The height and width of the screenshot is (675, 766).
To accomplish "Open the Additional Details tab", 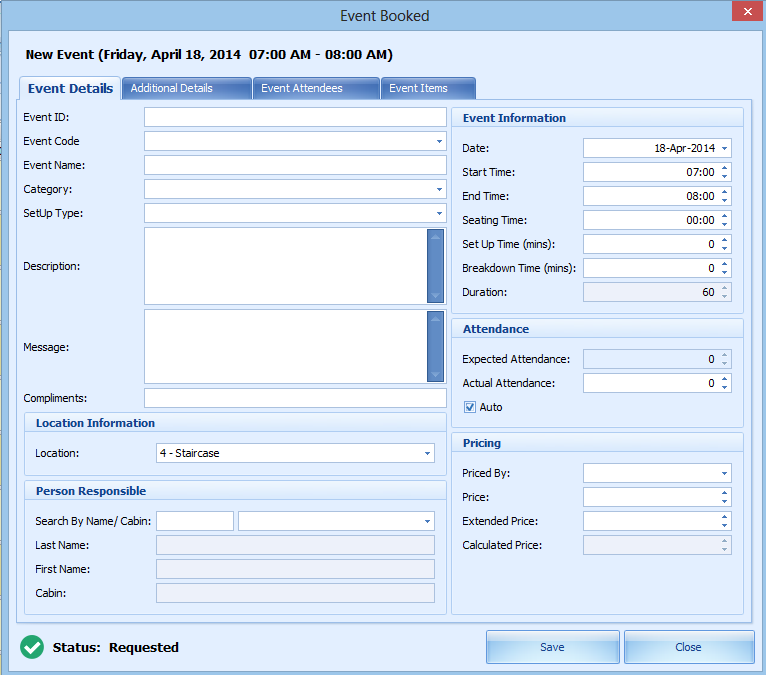I will click(x=187, y=88).
